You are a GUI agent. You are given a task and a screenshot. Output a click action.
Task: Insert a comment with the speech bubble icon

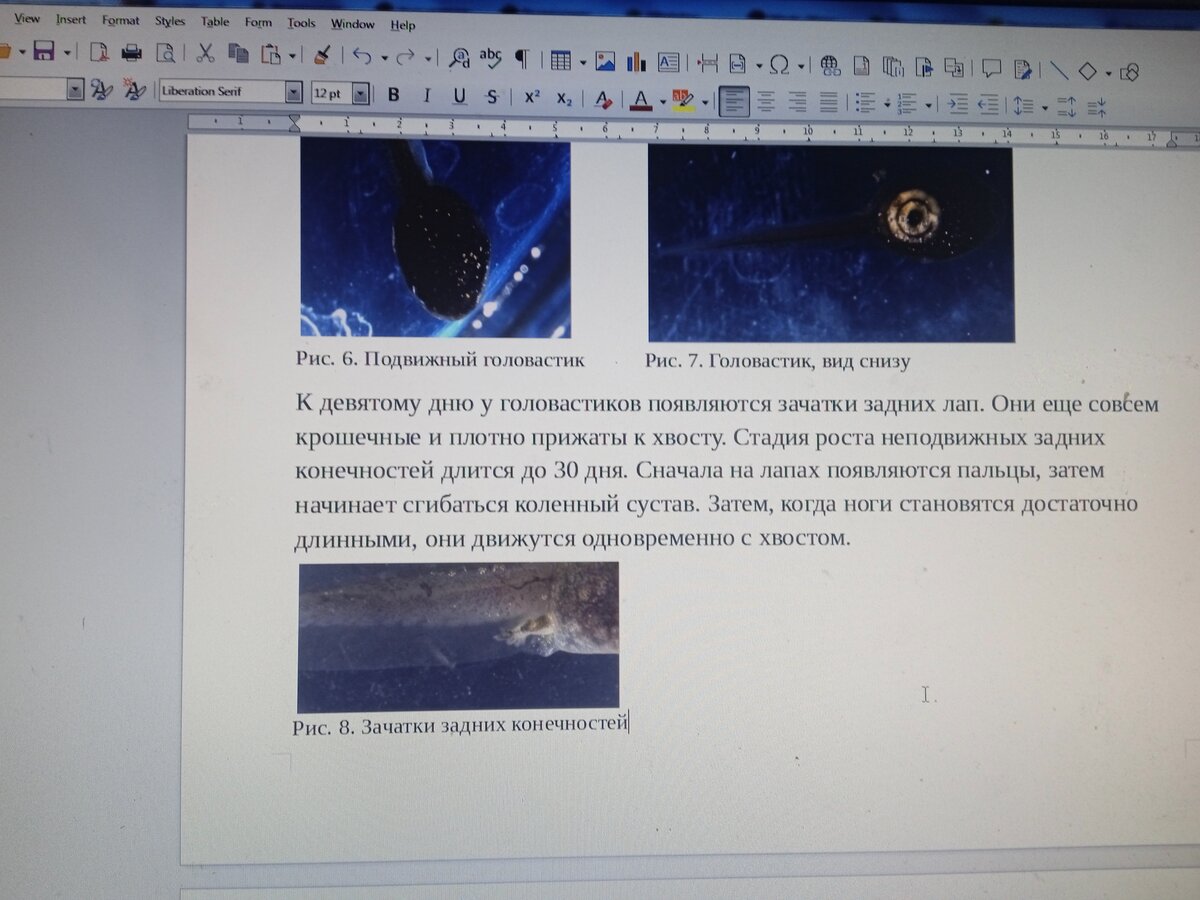coord(991,69)
